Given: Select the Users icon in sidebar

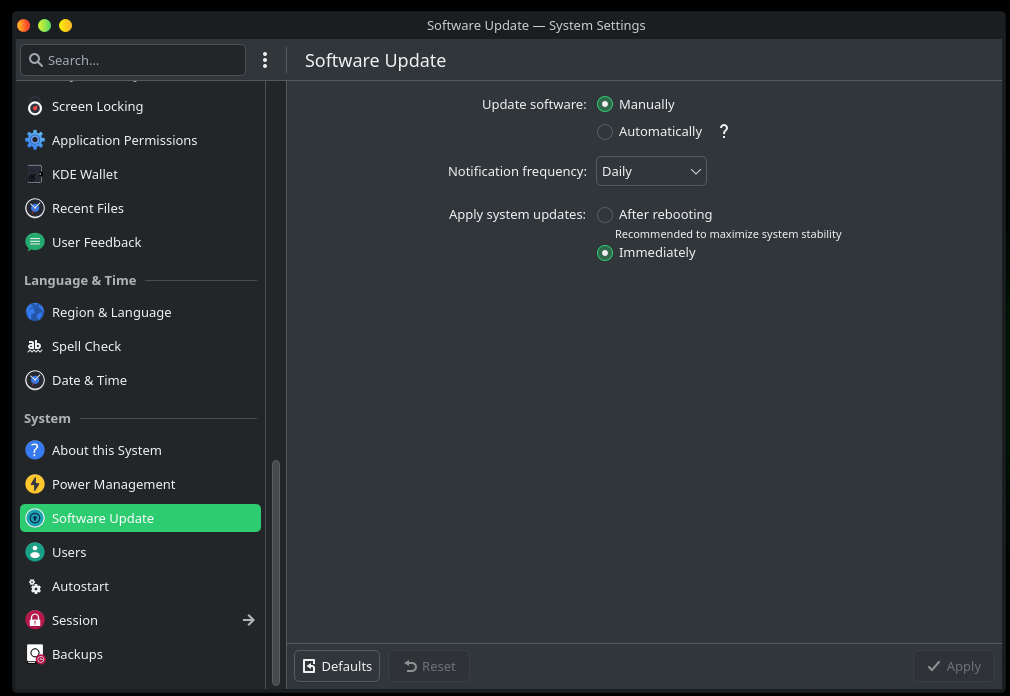Looking at the screenshot, I should (35, 552).
